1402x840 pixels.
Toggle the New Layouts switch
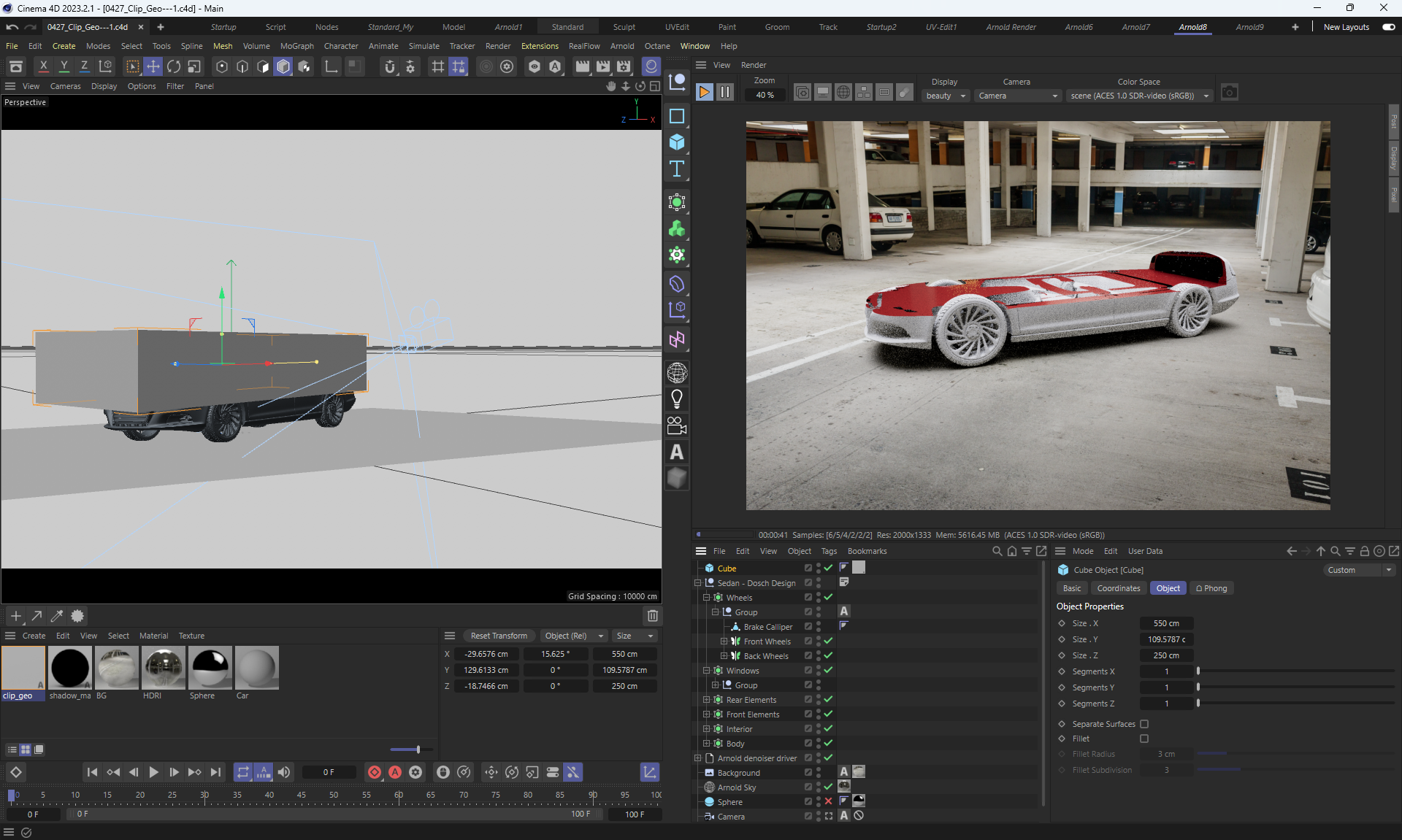[1388, 27]
